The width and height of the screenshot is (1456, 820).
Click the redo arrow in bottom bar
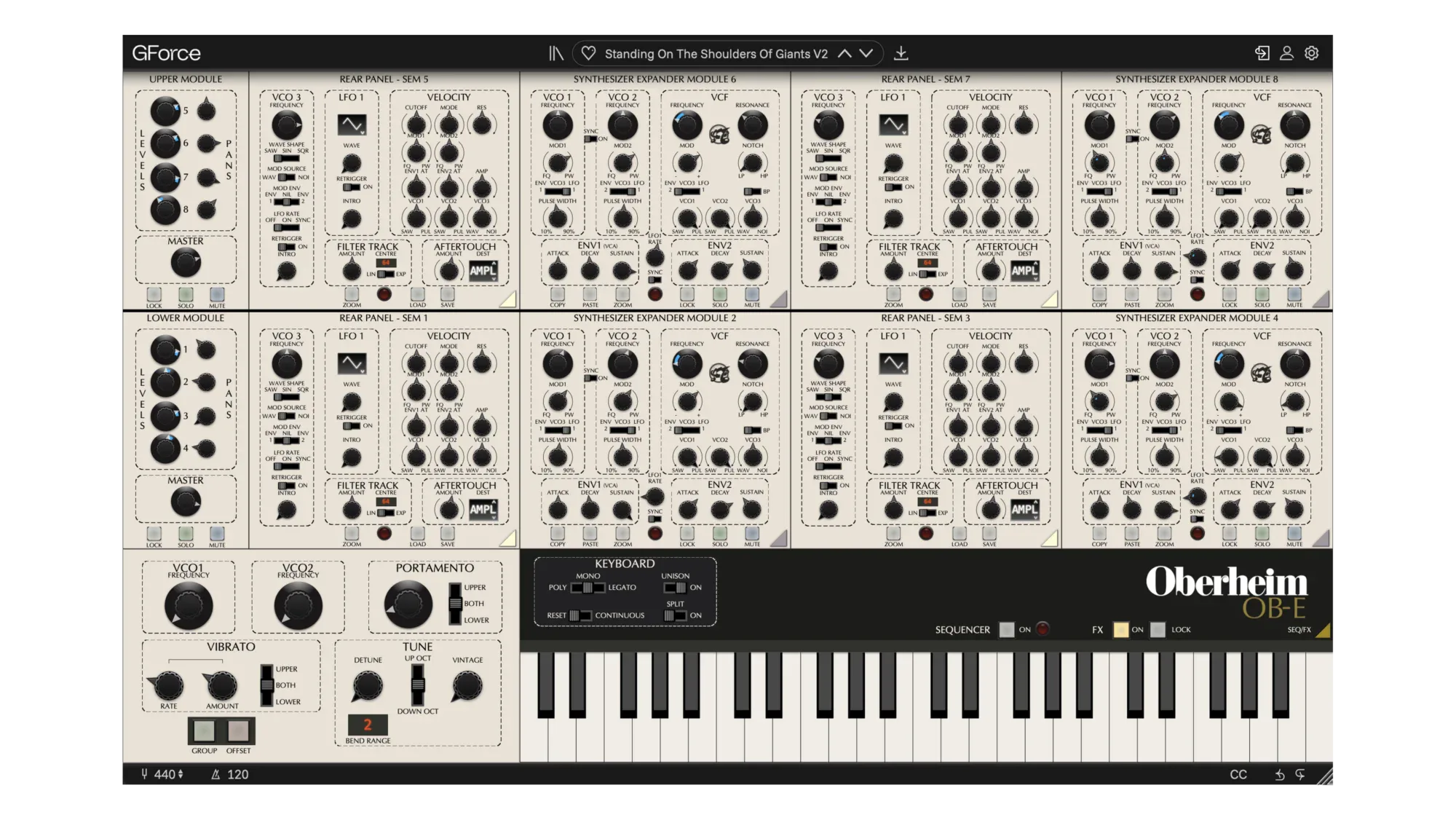click(x=1300, y=775)
